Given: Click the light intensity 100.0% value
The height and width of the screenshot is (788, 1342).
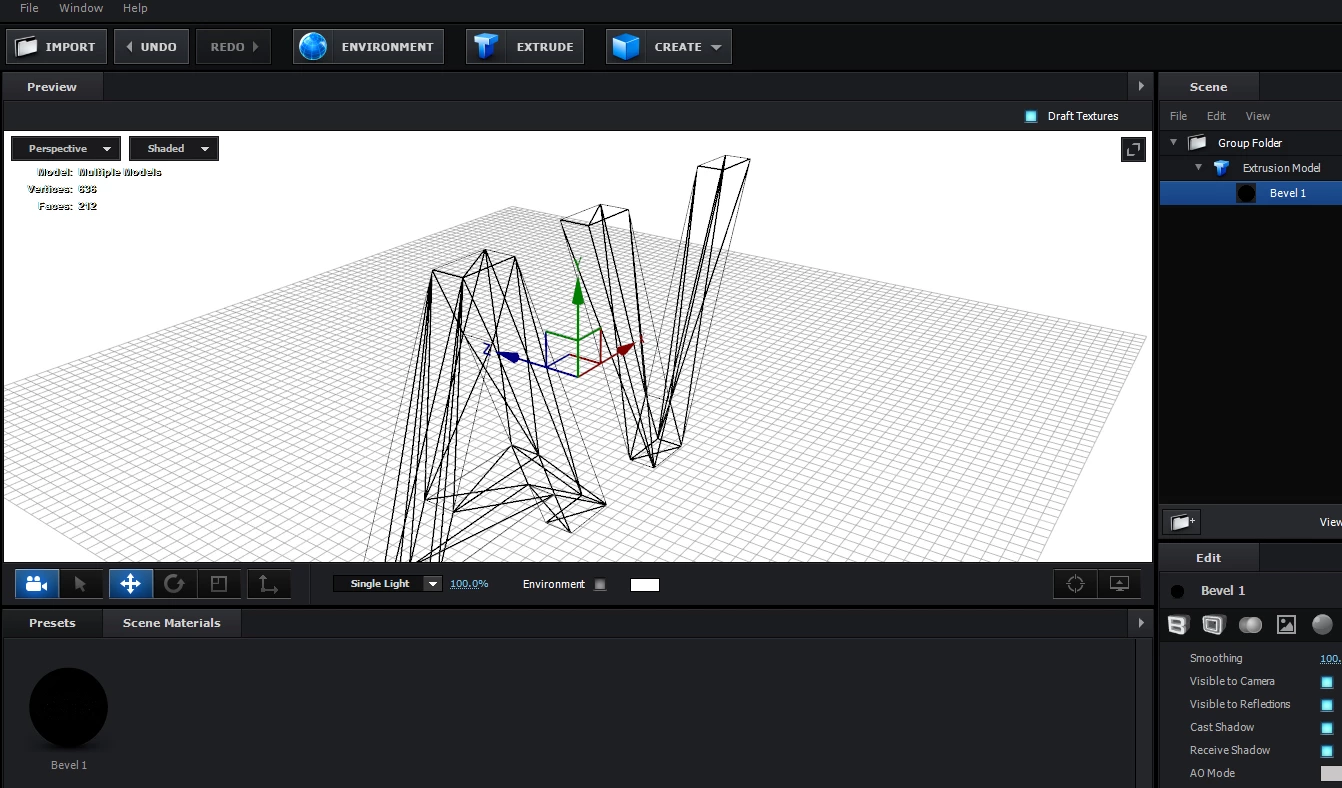Looking at the screenshot, I should pos(469,584).
